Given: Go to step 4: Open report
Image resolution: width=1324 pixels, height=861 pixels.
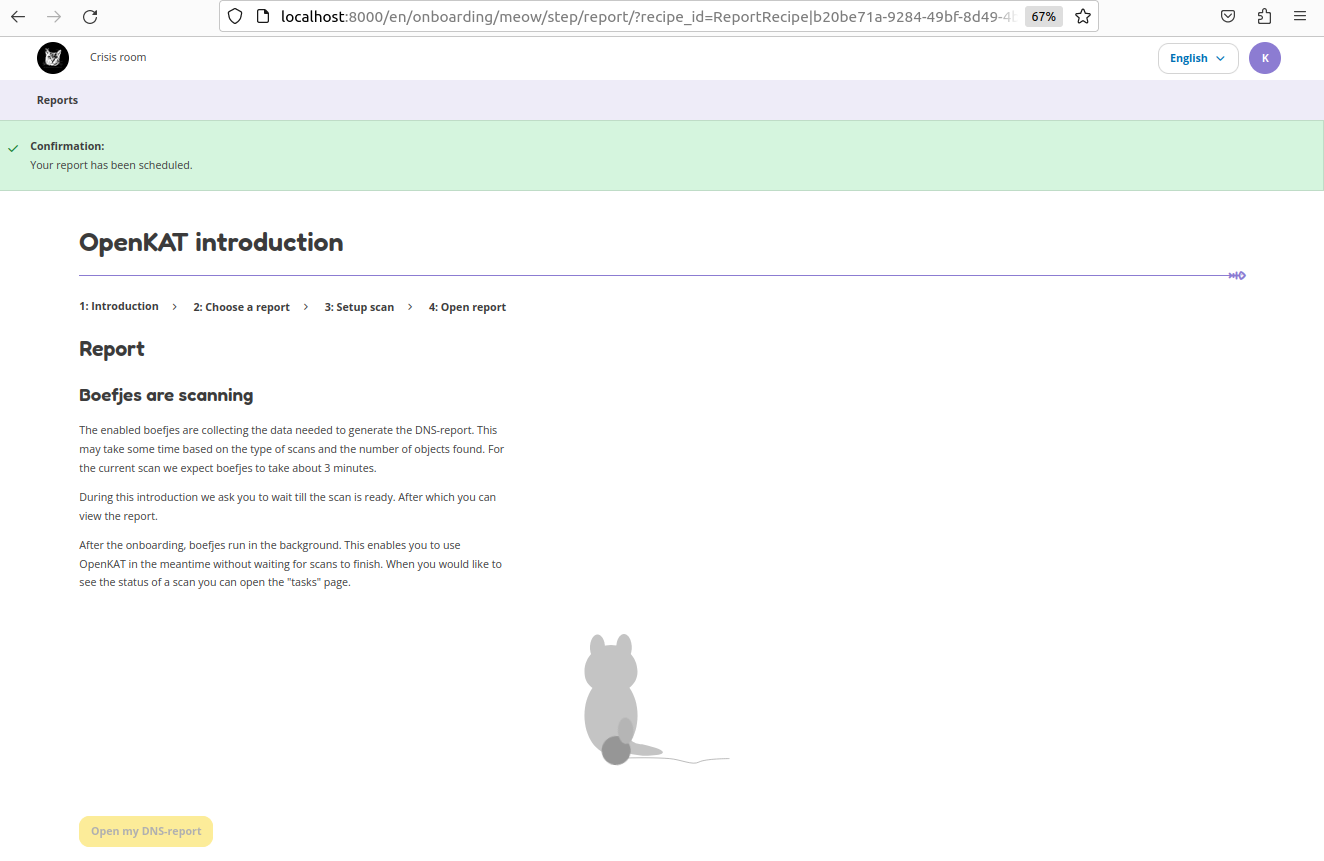Looking at the screenshot, I should point(467,307).
